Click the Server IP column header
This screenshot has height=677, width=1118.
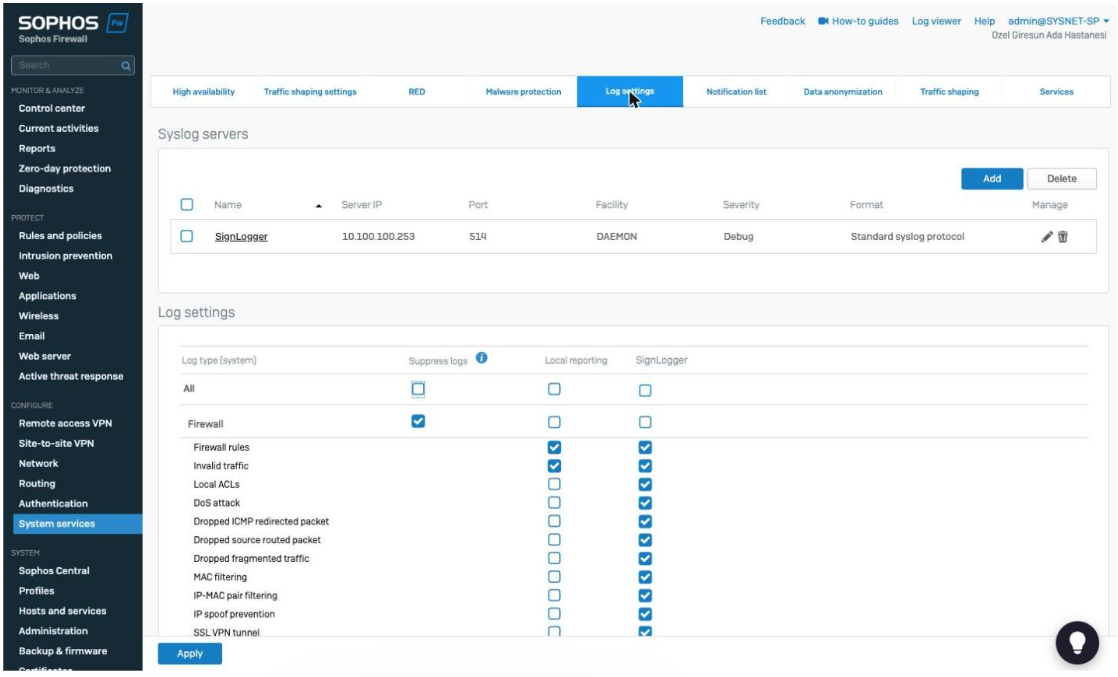(361, 205)
